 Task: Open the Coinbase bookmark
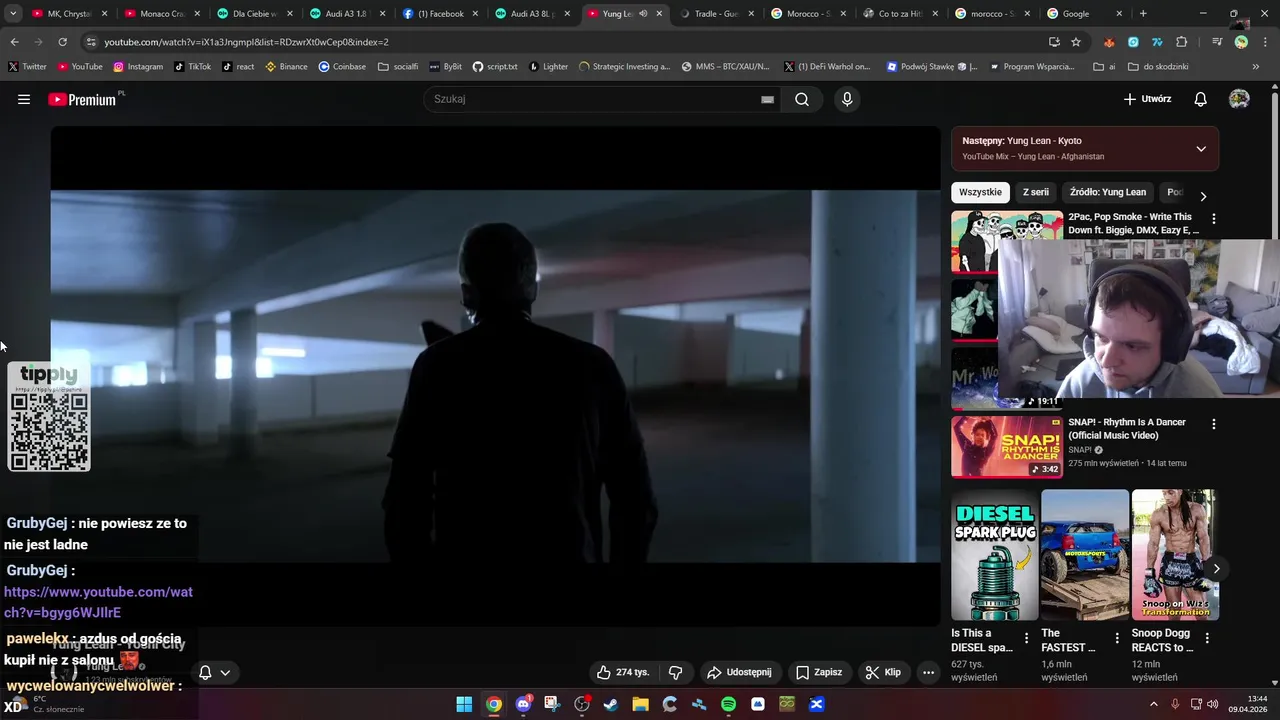342,67
